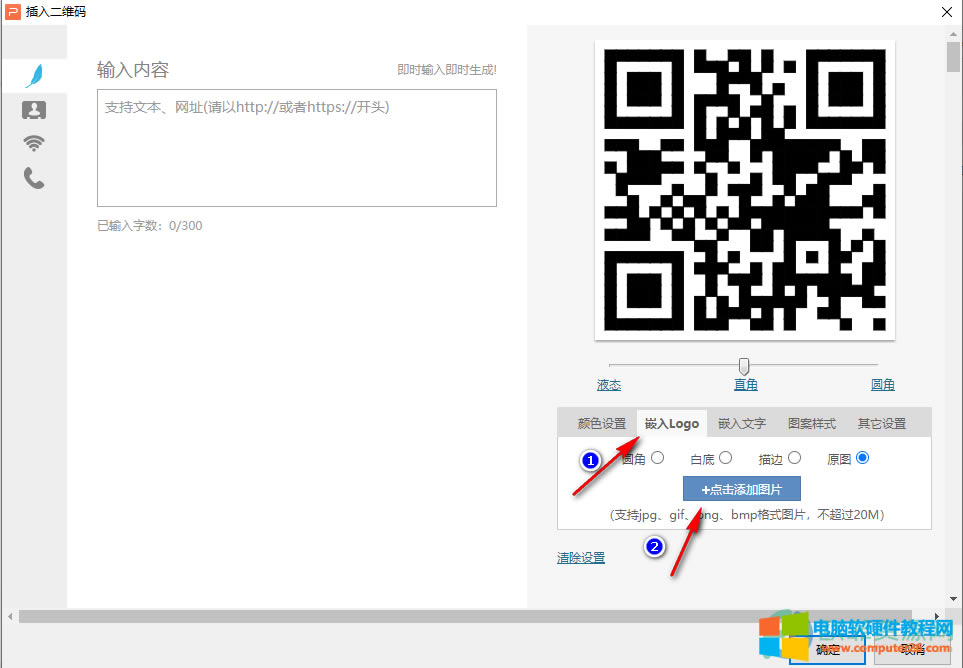Select the feather text QR style icon

[x=34, y=74]
